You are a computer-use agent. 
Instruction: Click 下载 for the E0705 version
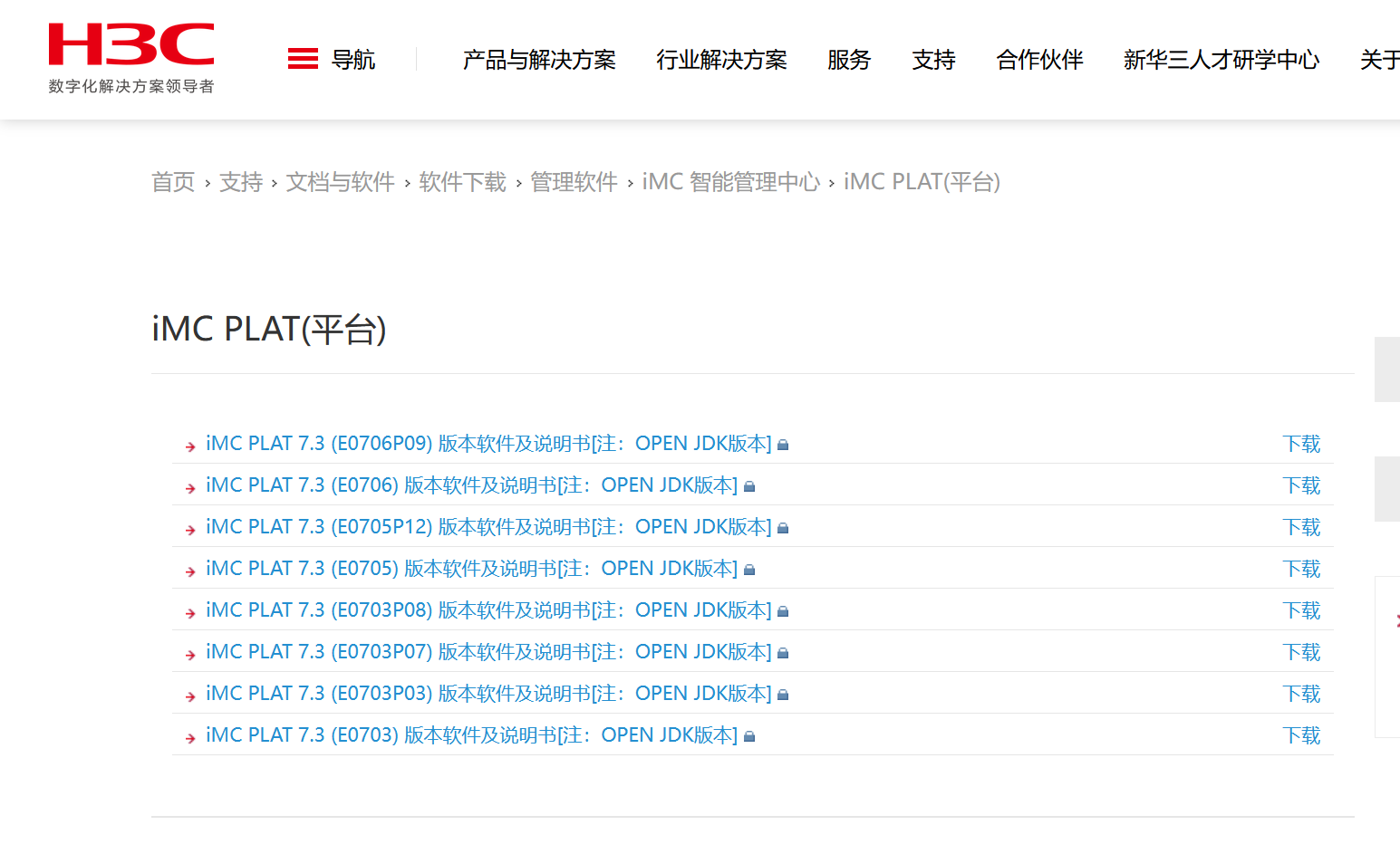point(1301,569)
